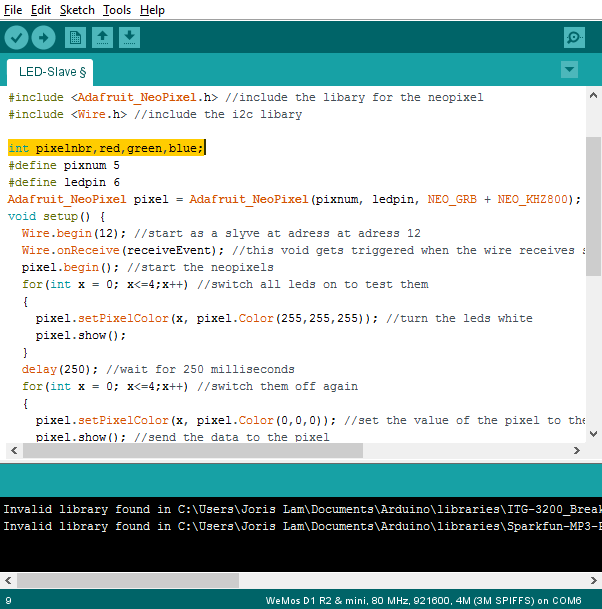
Task: Click the '#define pixnum 5' line
Action: coord(64,165)
